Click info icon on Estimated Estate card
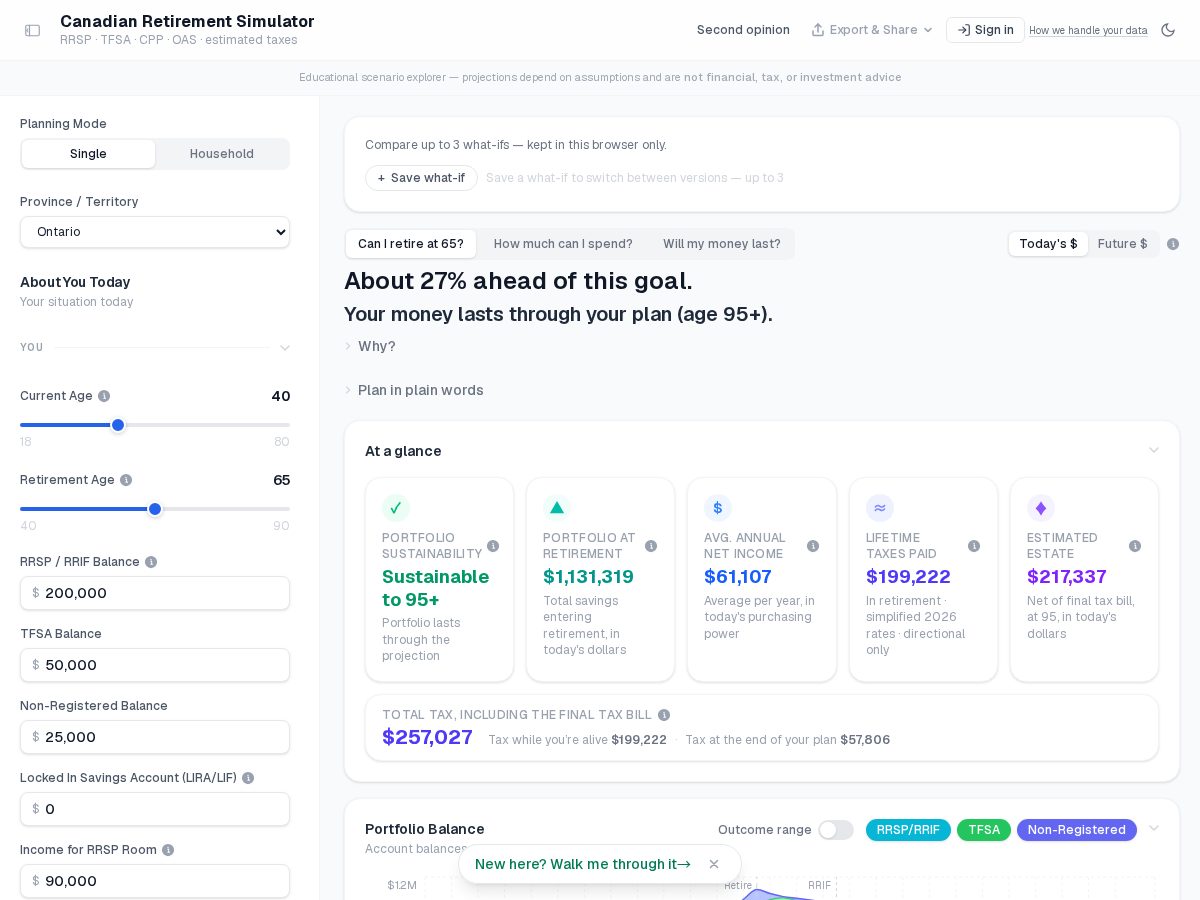Screen dimensions: 1200x900 point(1135,546)
